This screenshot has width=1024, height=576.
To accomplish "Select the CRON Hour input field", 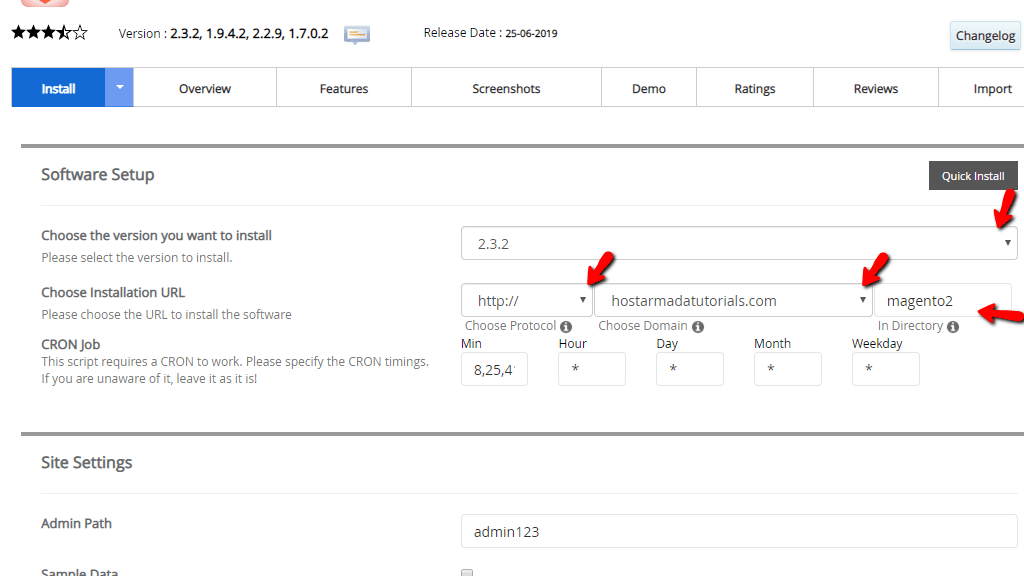I will (x=592, y=369).
